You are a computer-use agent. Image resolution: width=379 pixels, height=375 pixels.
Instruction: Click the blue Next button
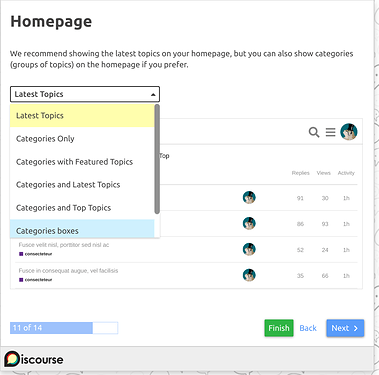coord(345,328)
